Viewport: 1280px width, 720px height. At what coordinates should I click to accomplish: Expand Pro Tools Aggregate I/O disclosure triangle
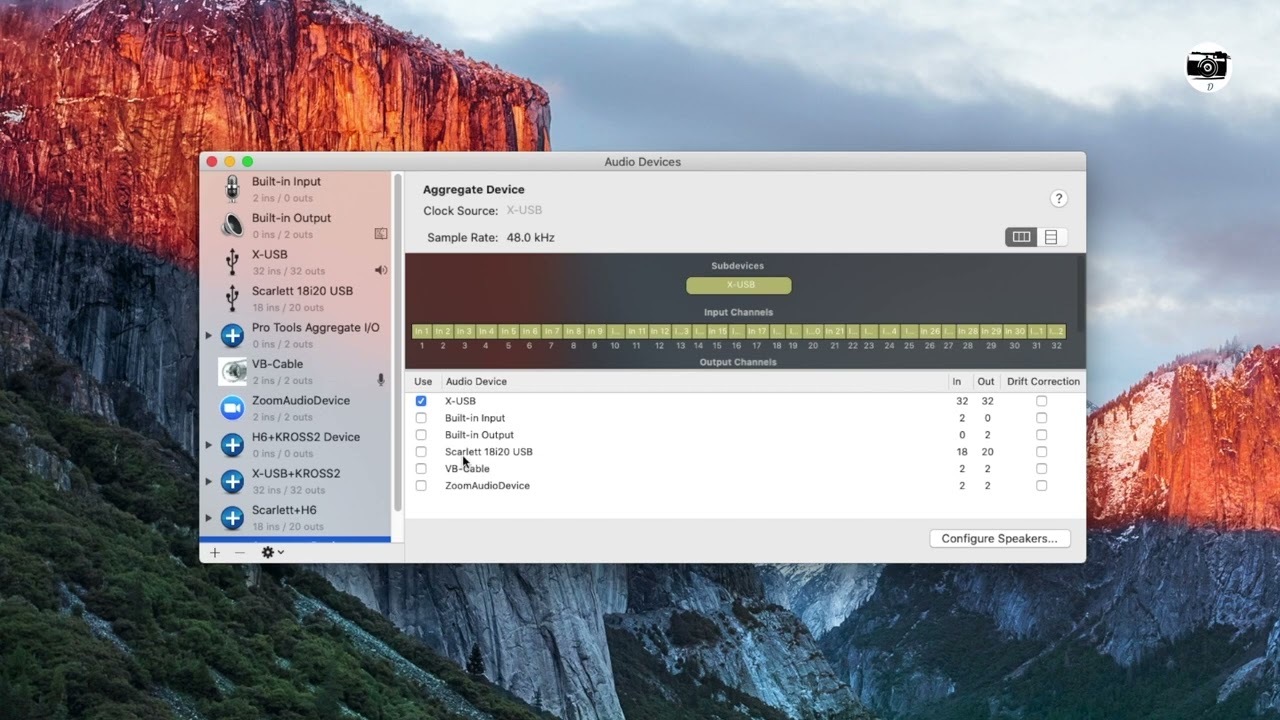208,335
